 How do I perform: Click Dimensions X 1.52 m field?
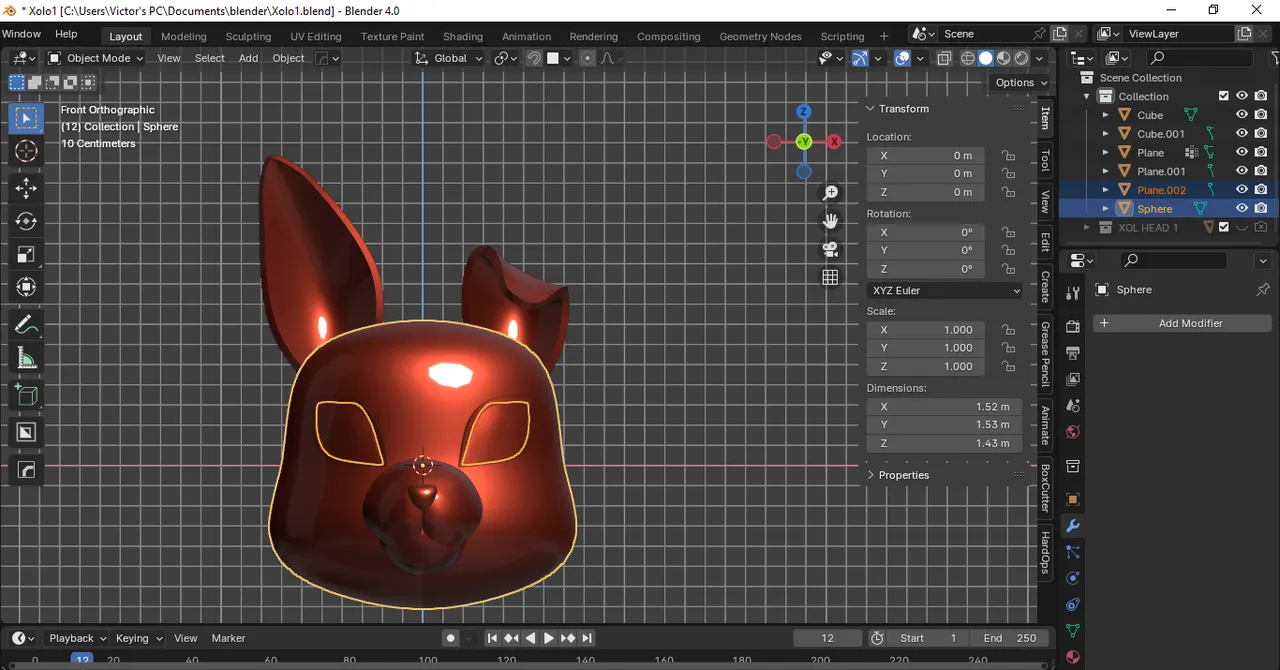click(x=944, y=407)
